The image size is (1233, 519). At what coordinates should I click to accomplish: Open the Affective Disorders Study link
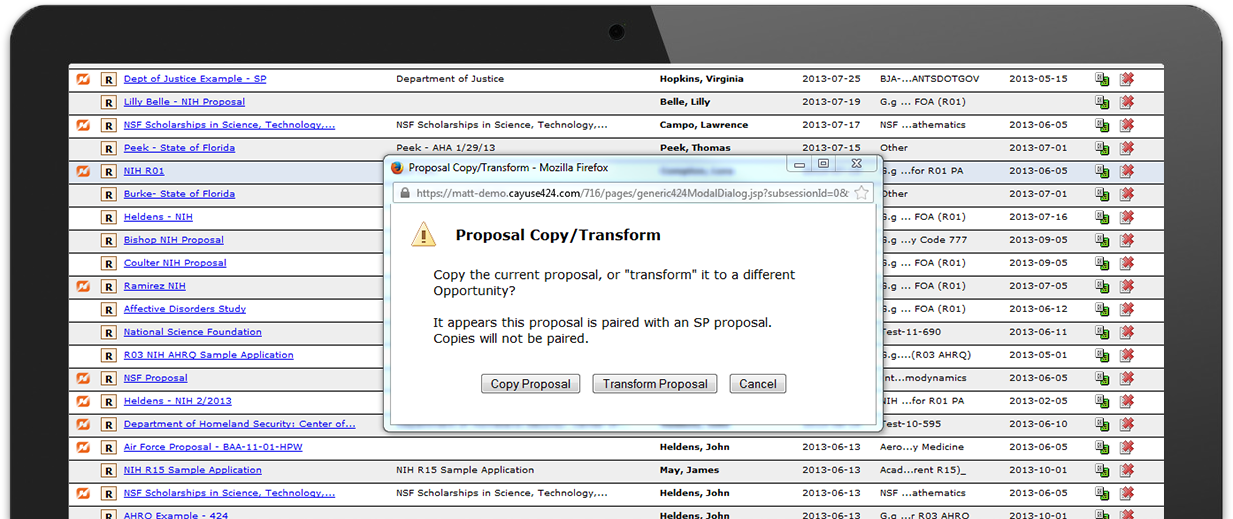pyautogui.click(x=185, y=309)
